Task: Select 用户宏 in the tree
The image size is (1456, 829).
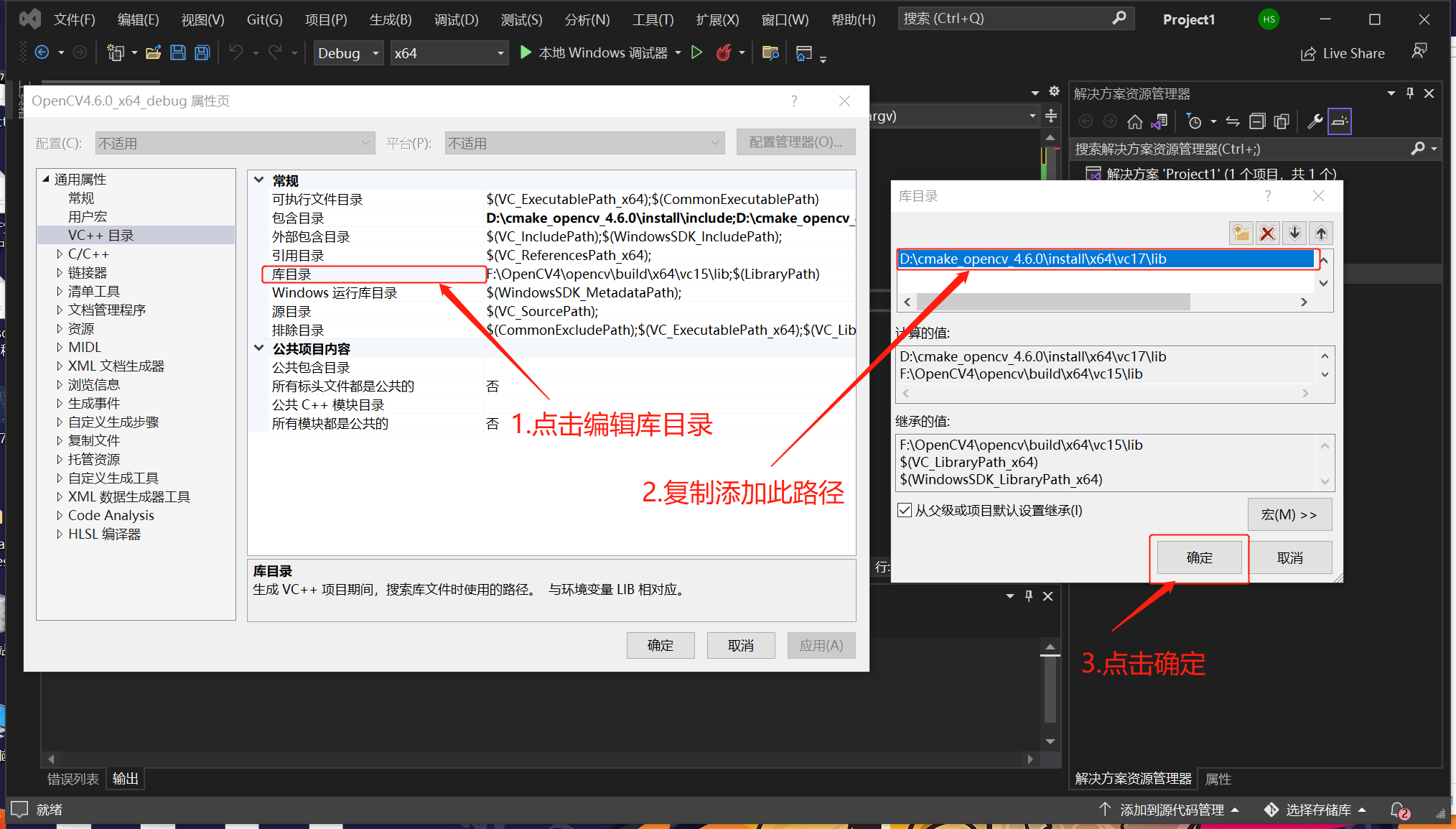Action: click(88, 216)
